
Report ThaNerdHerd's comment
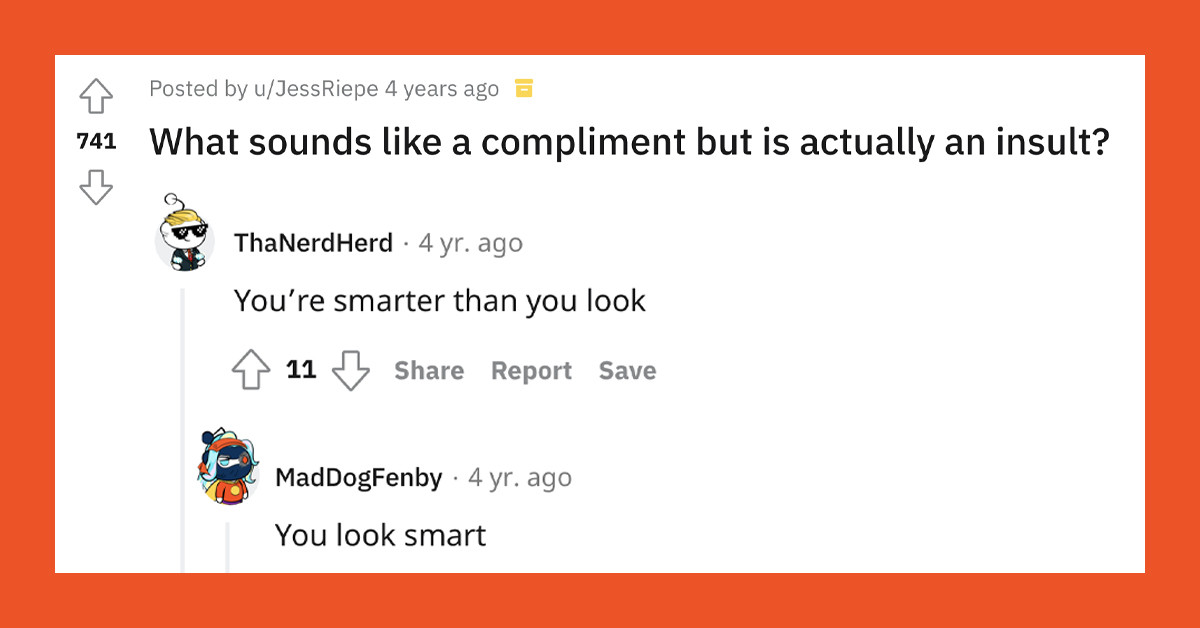tap(531, 370)
